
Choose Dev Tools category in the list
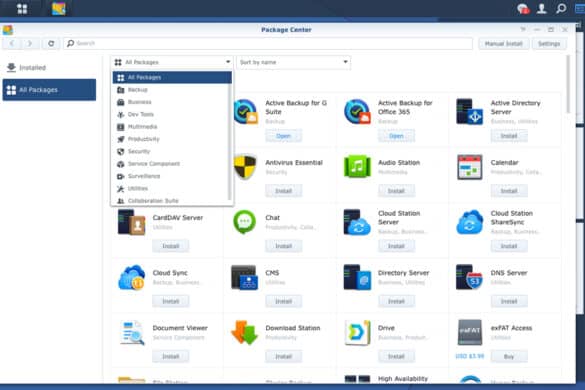pyautogui.click(x=172, y=114)
